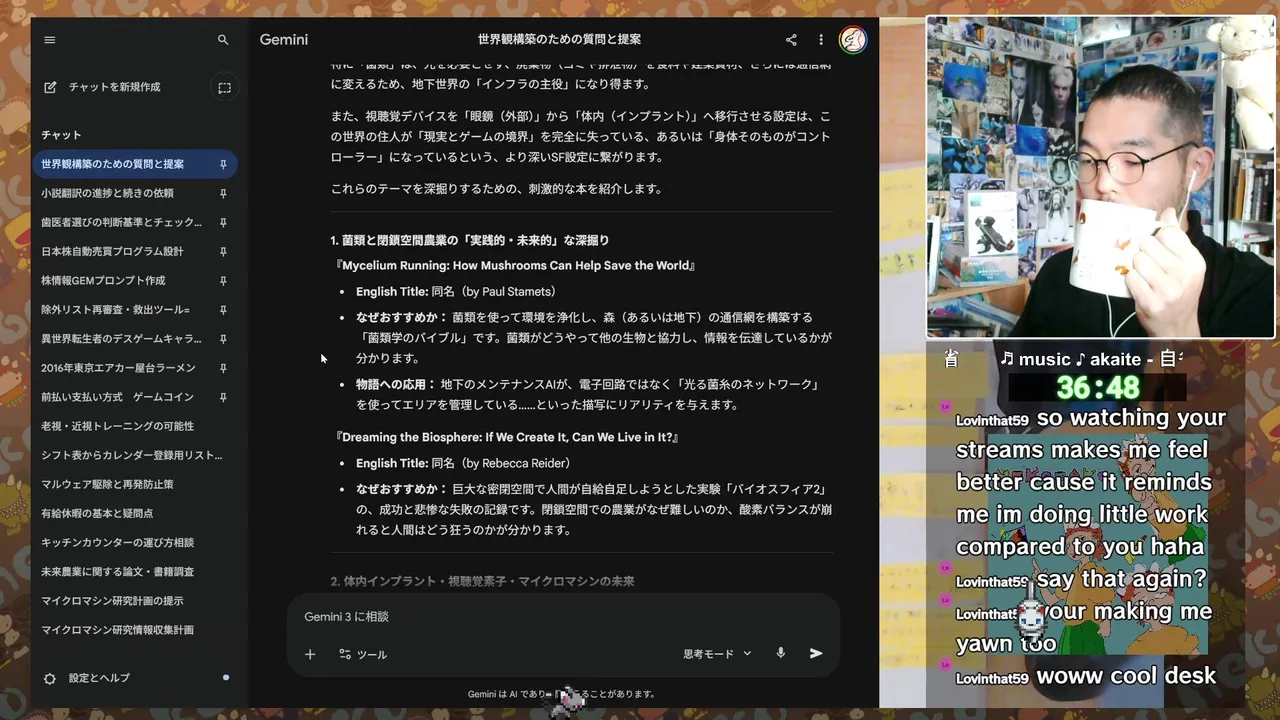Open chat マイクロマシン研究計画の提示
This screenshot has width=1280, height=720.
pyautogui.click(x=134, y=601)
